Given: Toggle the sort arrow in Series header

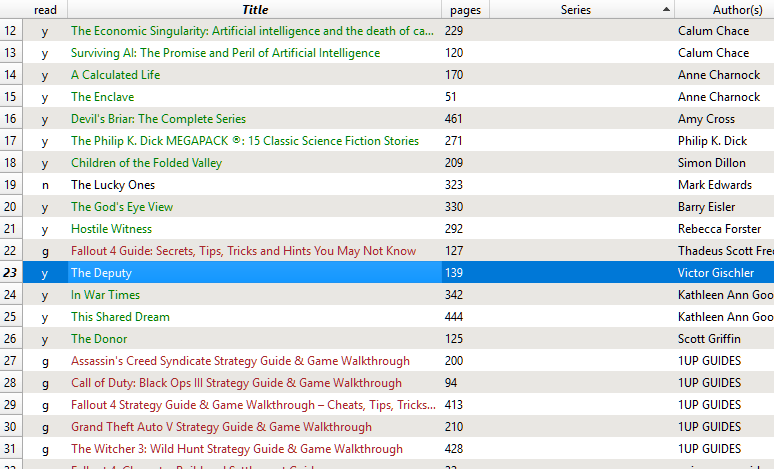Looking at the screenshot, I should click(666, 9).
